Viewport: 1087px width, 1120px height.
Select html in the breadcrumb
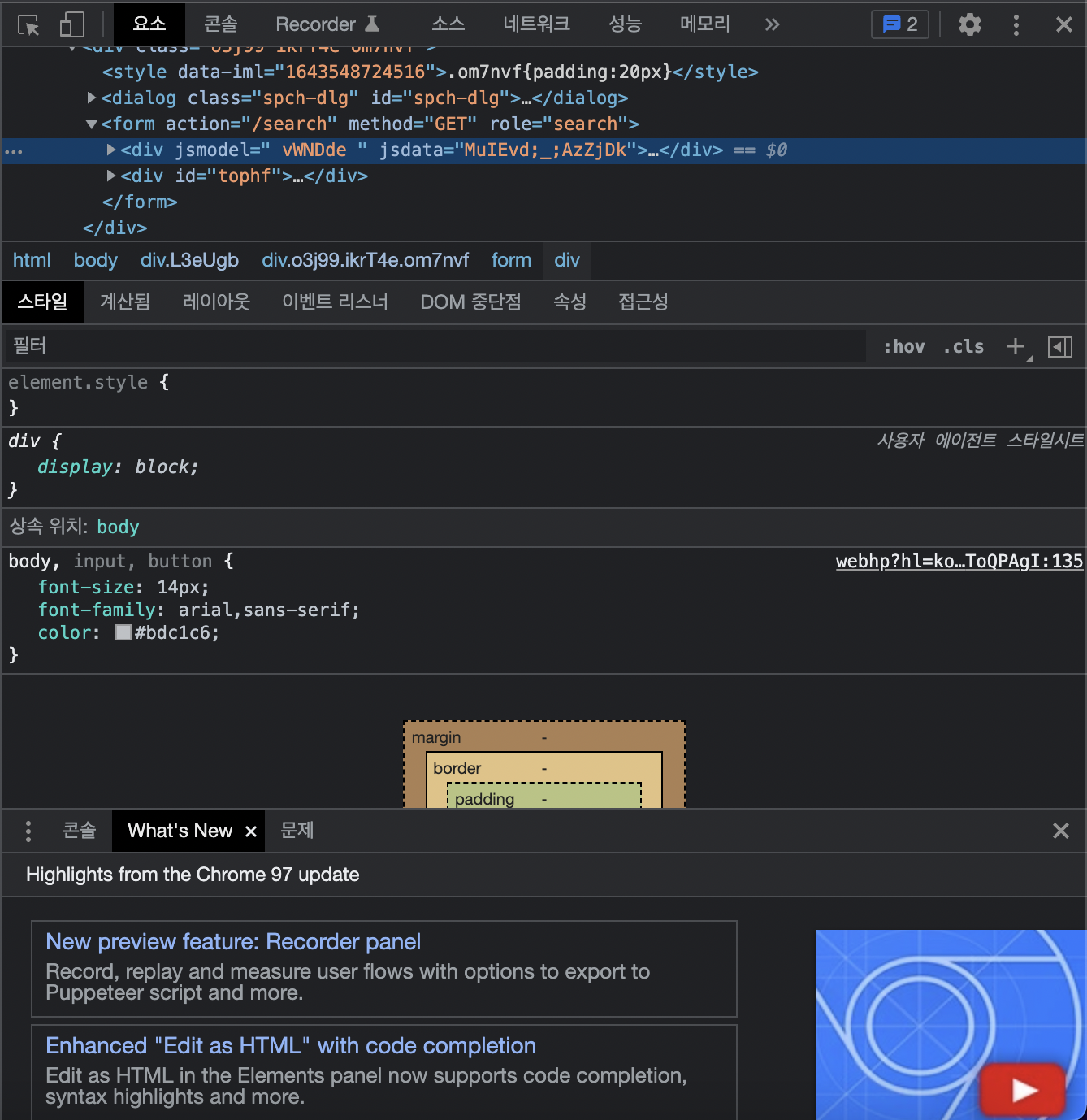(x=32, y=260)
